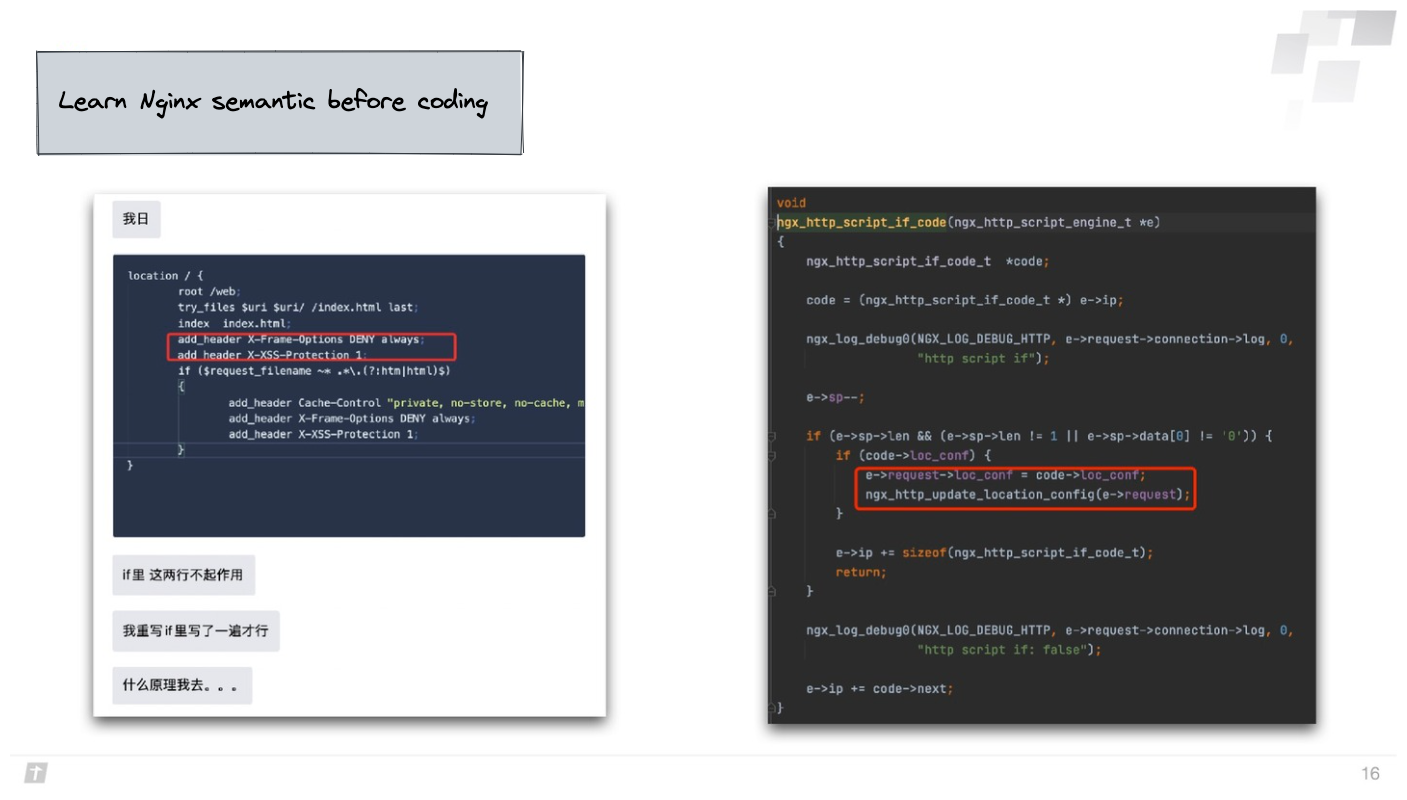Click the "index index.html;" line

[x=235, y=323]
